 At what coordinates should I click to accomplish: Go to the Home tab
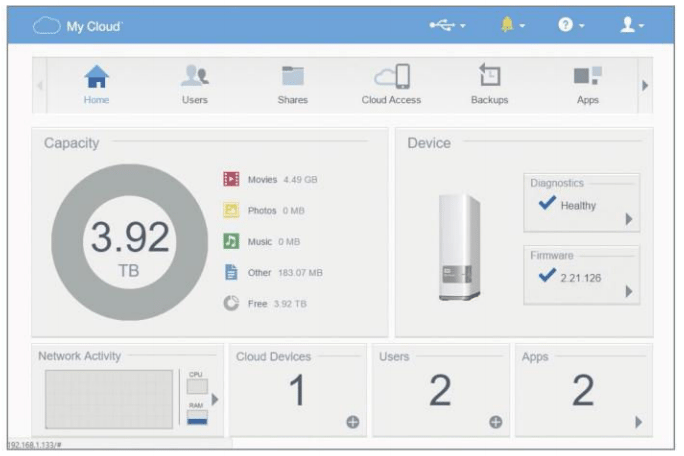(x=96, y=85)
